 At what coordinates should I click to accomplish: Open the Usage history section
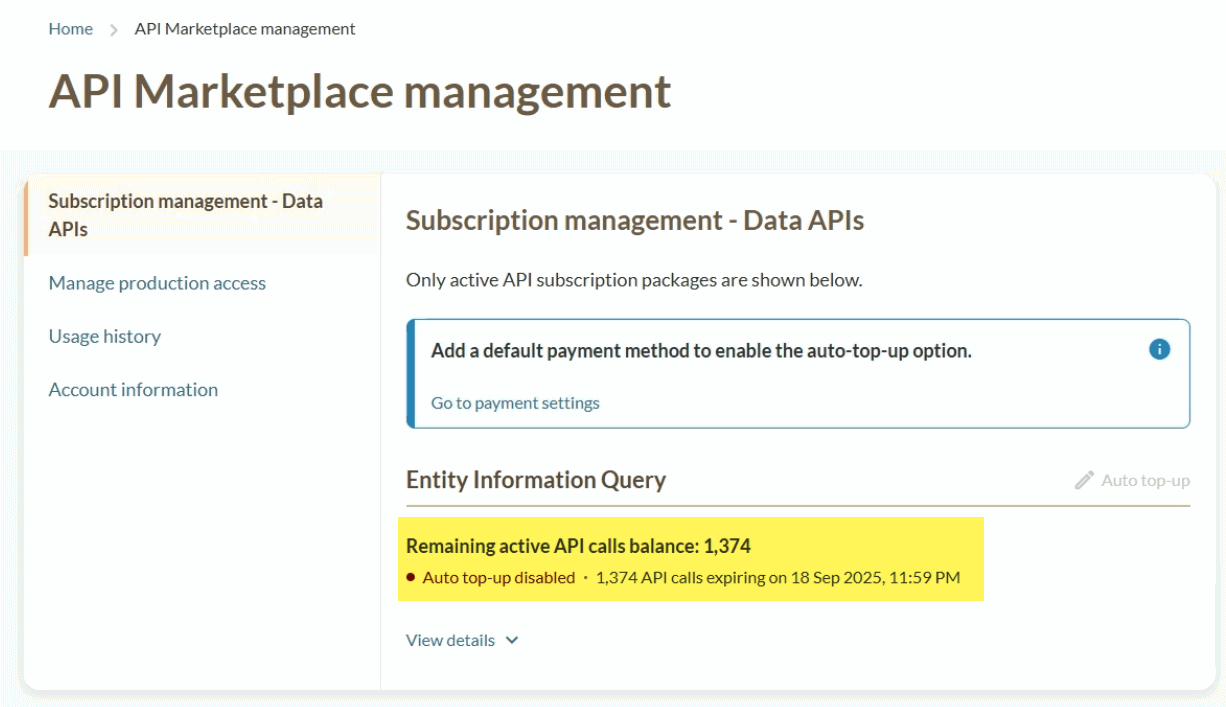pos(105,336)
